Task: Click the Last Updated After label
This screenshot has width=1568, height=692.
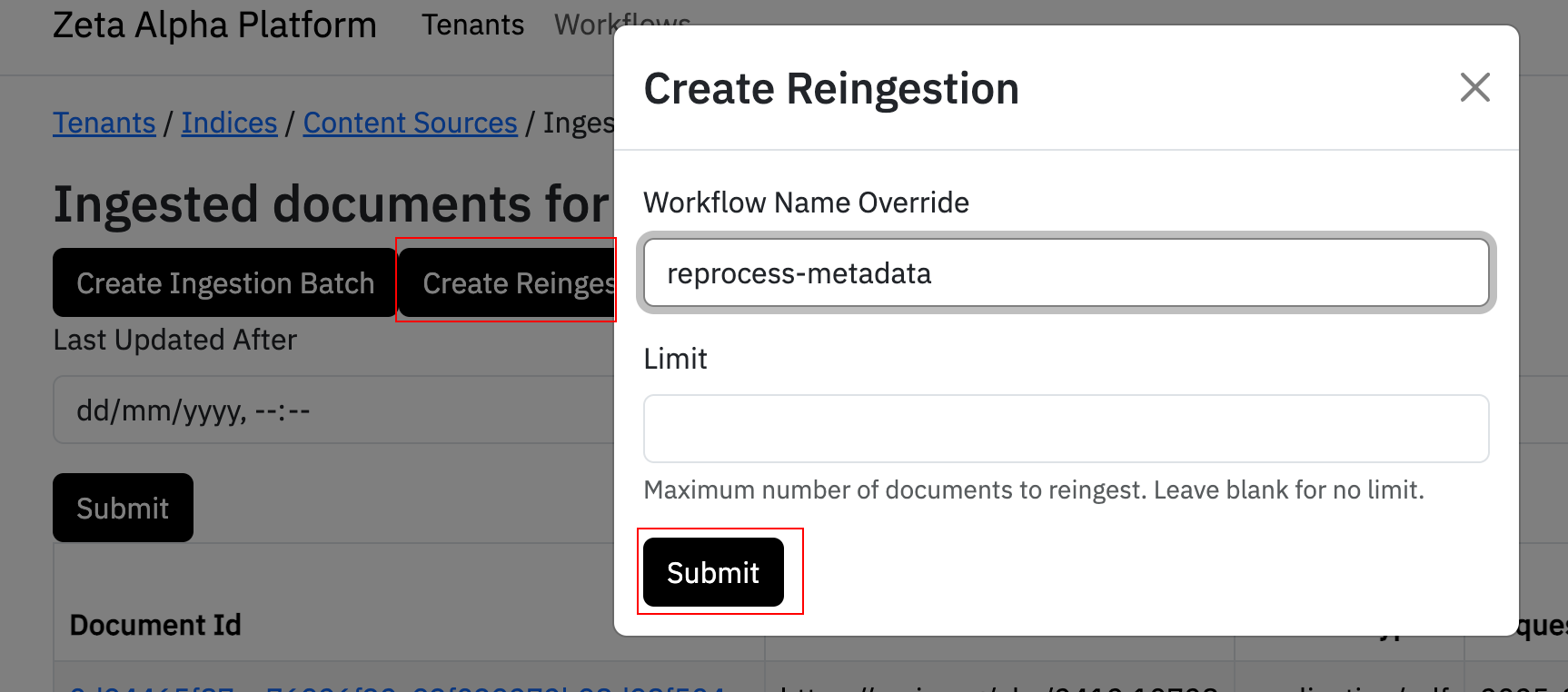Action: tap(175, 340)
